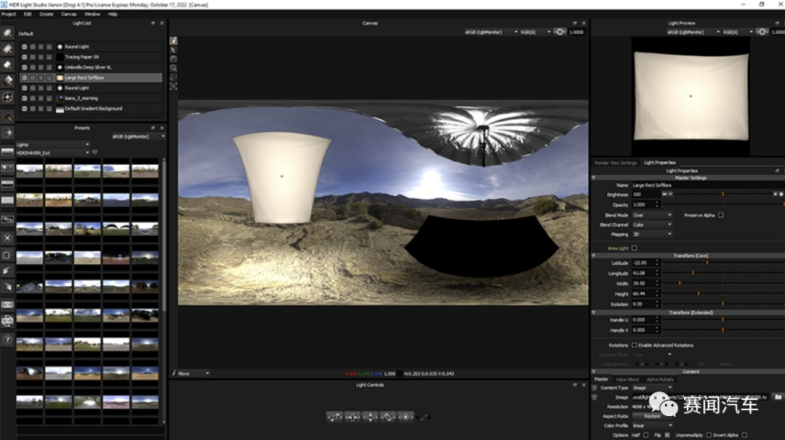Open the Create menu

point(46,14)
